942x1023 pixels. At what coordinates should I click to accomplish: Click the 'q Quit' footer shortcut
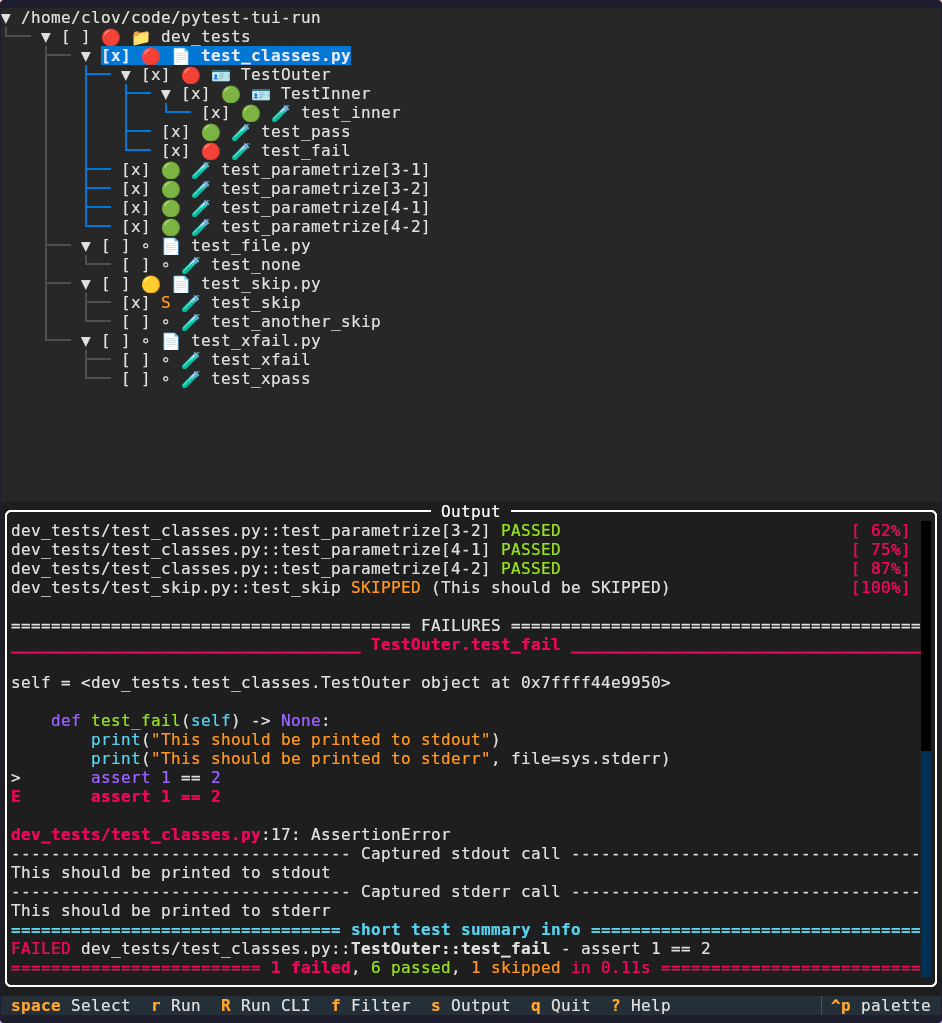[560, 1005]
